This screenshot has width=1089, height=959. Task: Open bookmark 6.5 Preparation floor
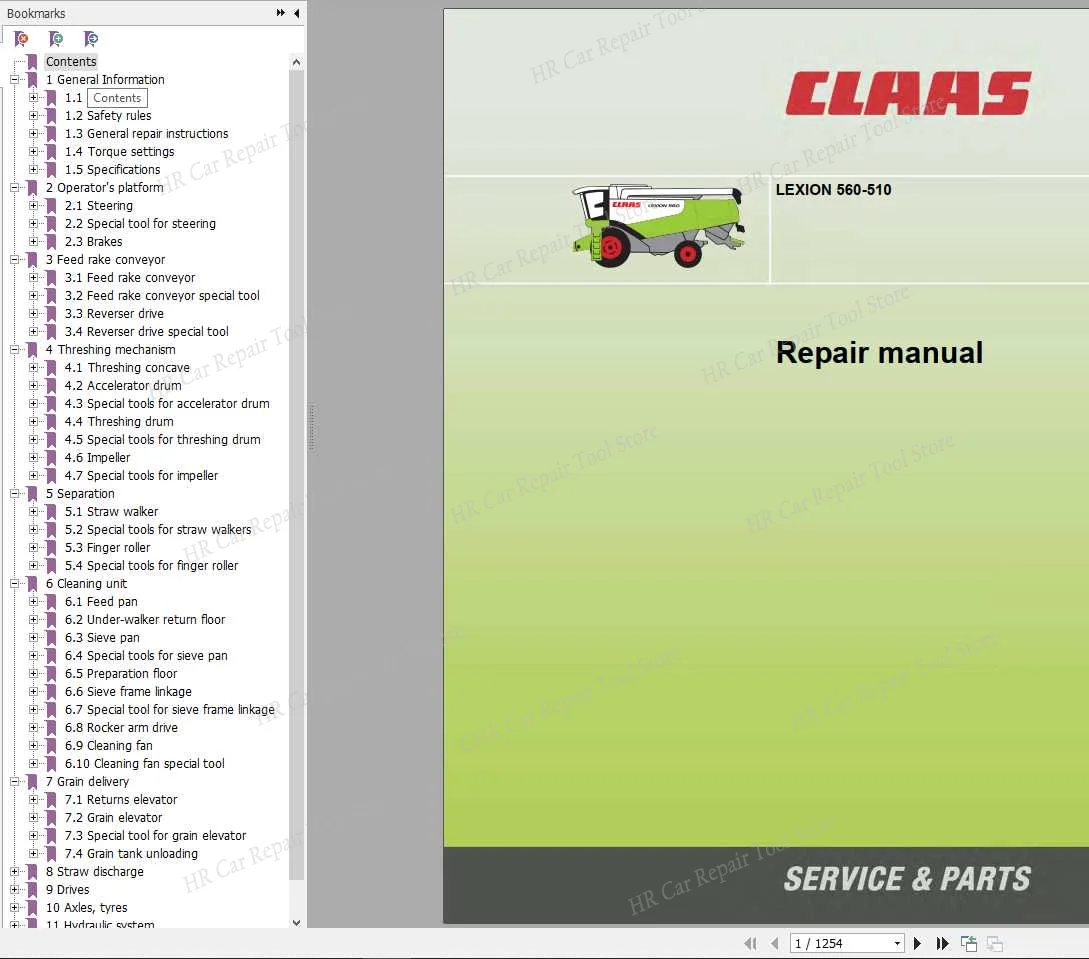tap(120, 674)
